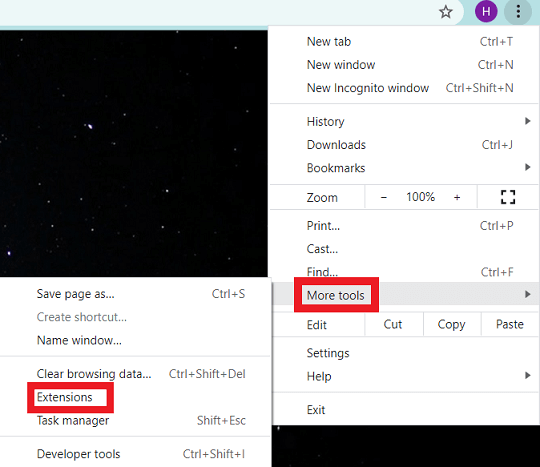Click the Cut button in Edit row
Image resolution: width=540 pixels, height=467 pixels.
pyautogui.click(x=393, y=324)
